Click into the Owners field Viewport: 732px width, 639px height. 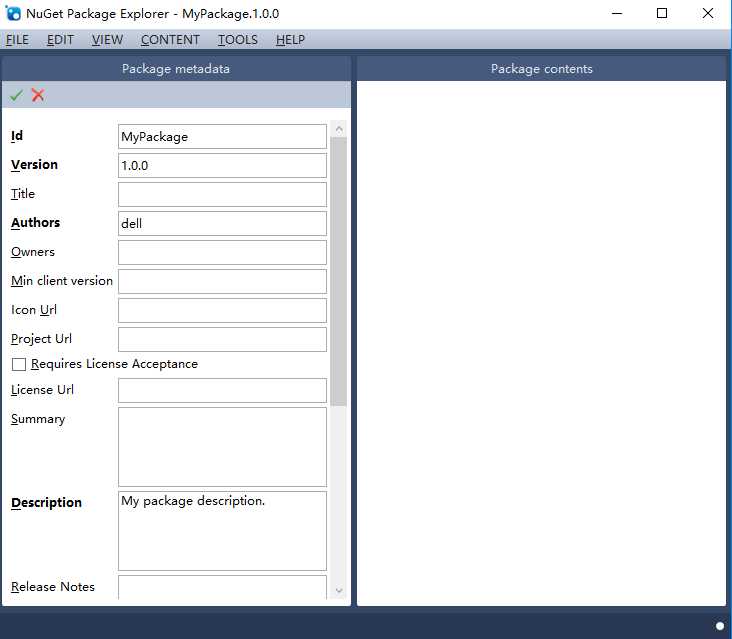pyautogui.click(x=222, y=252)
